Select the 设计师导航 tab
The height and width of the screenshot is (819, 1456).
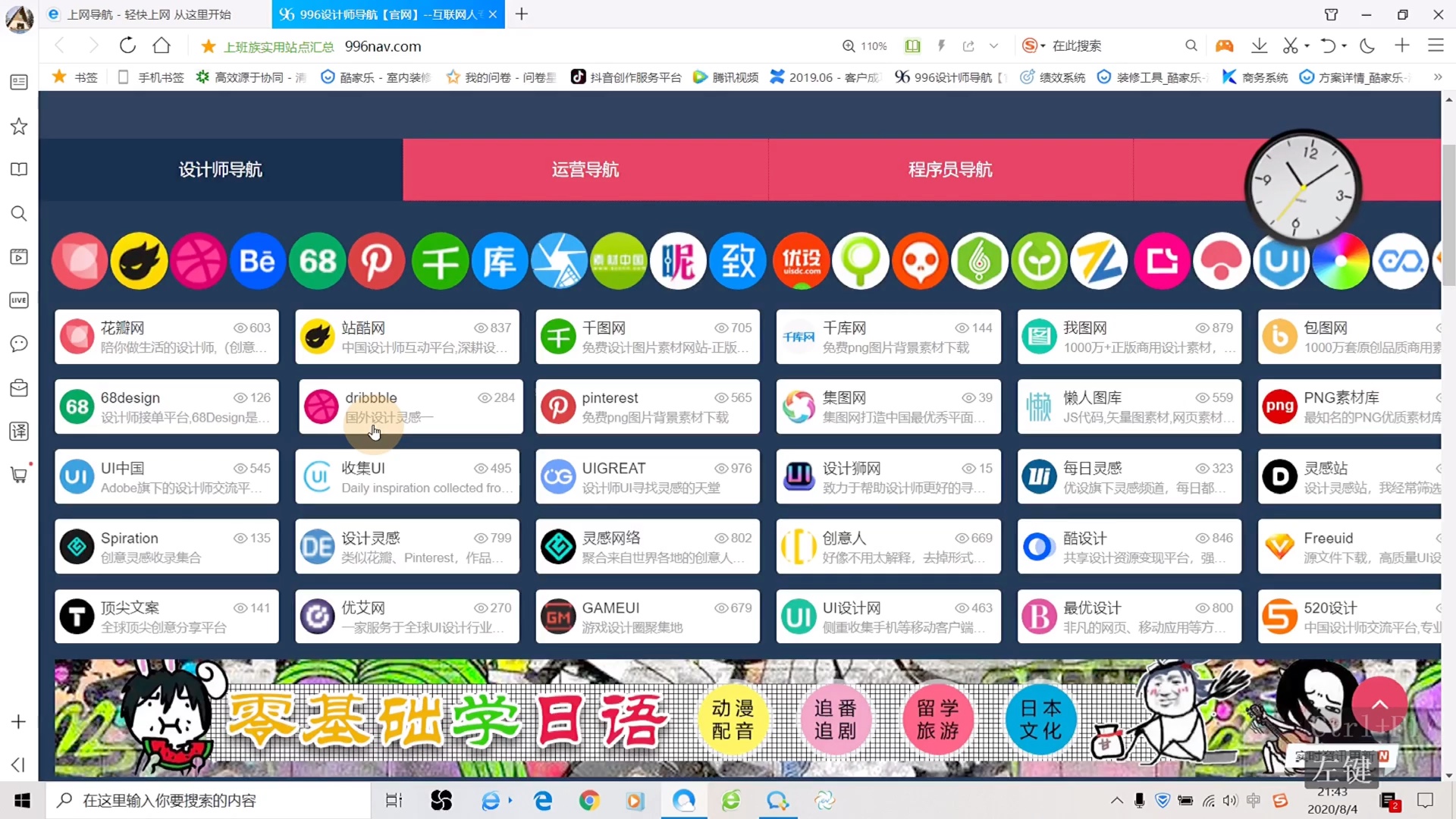pos(221,169)
